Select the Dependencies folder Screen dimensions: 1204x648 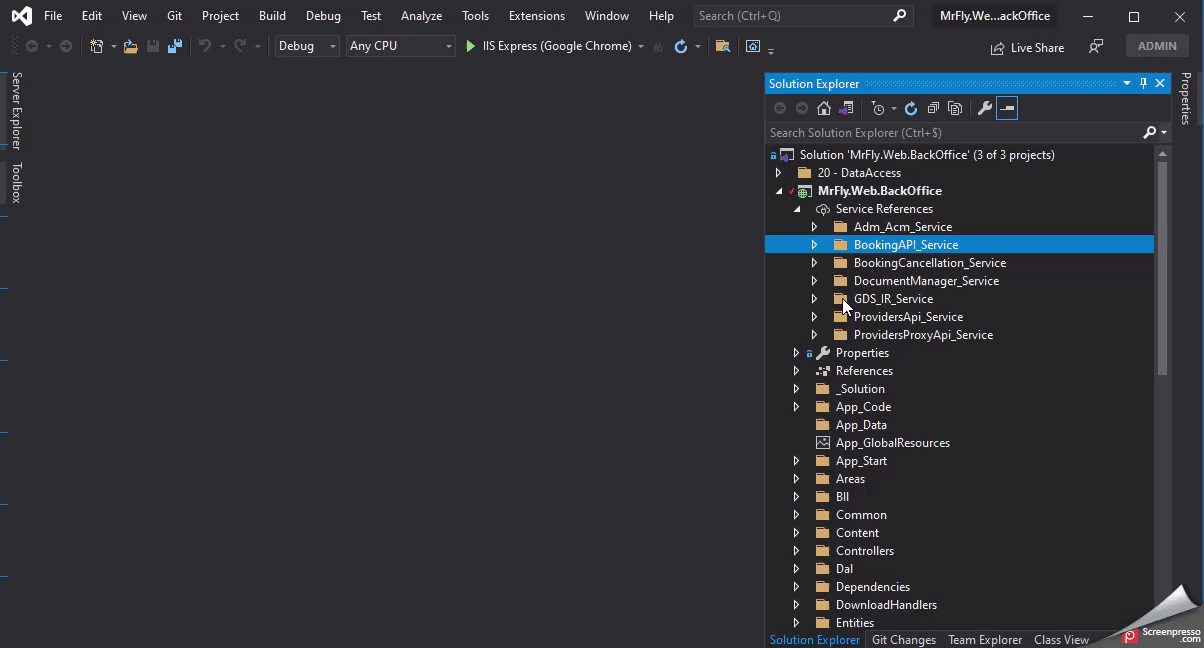(873, 587)
